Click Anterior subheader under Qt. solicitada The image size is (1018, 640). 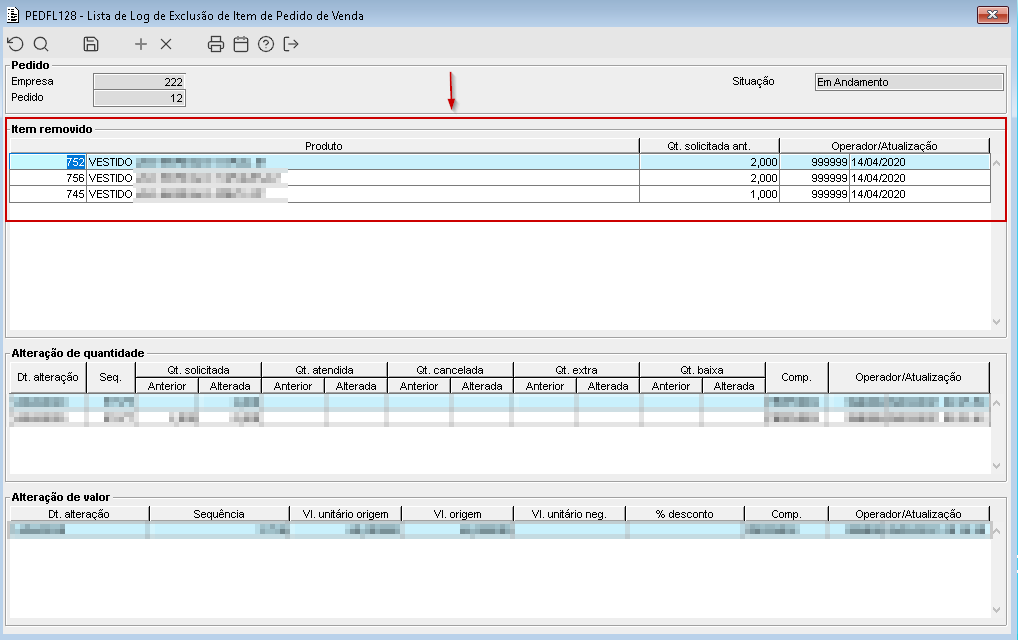[167, 386]
